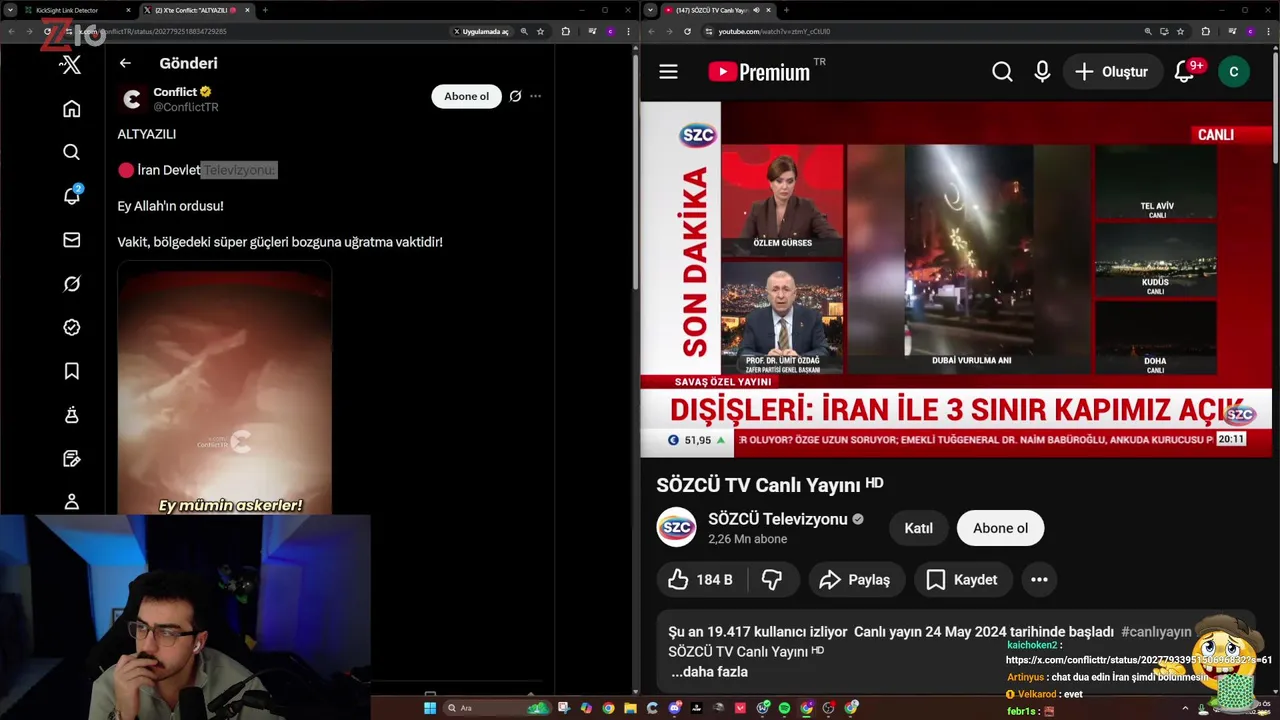
Task: Open @ConflictTR handle link
Action: pos(186,107)
